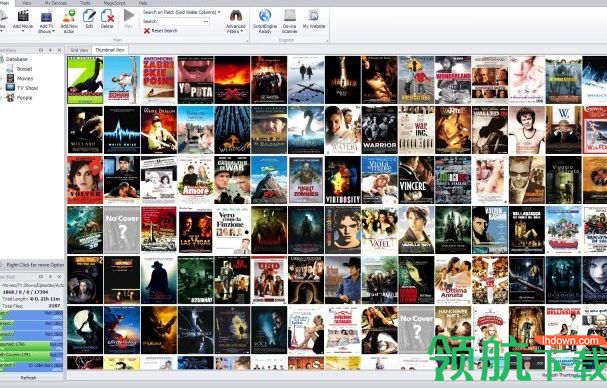
Task: Toggle auto-hide pin on statistics panel
Action: point(50,277)
